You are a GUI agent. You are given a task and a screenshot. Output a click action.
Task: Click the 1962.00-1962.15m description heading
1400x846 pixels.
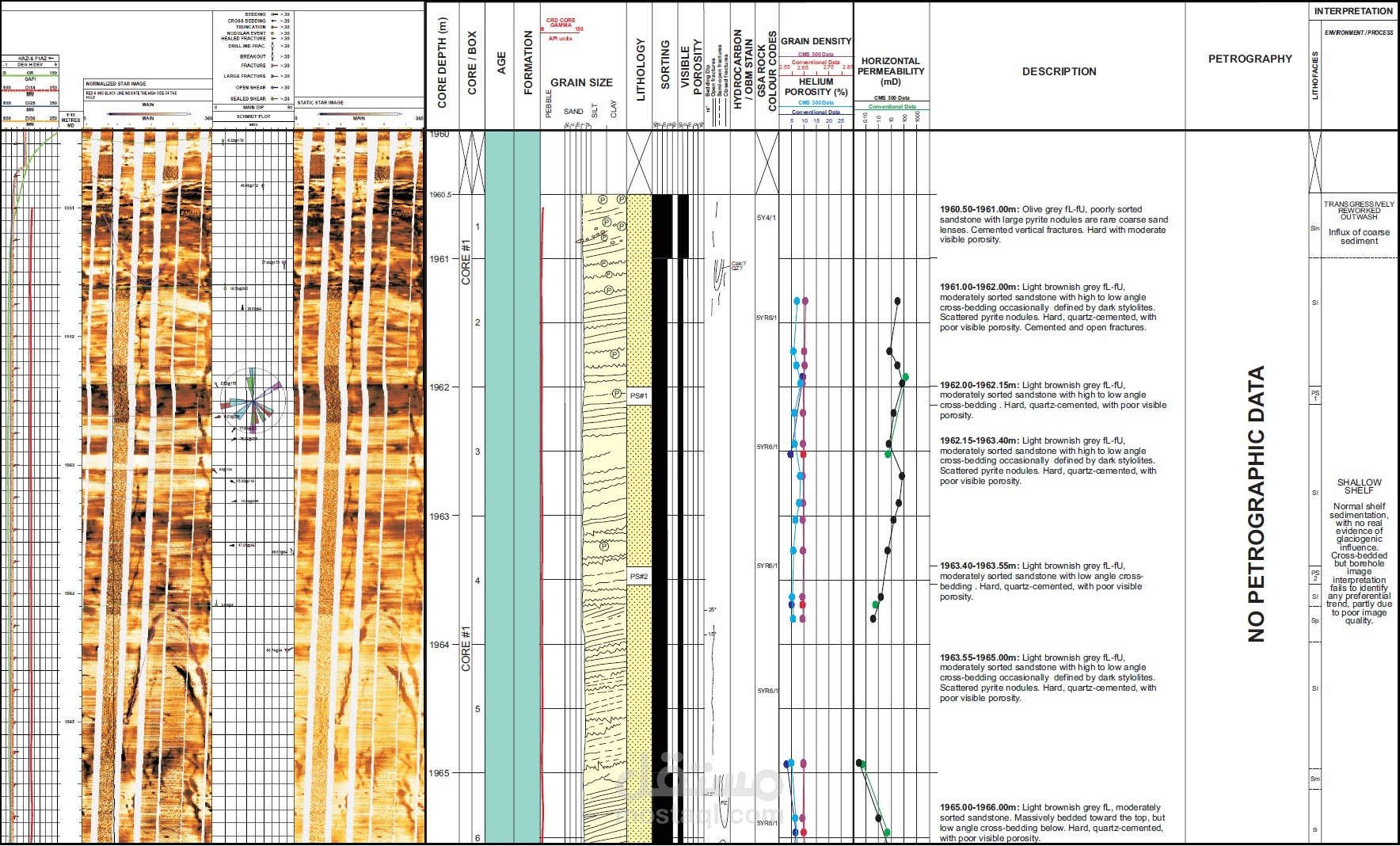[979, 385]
